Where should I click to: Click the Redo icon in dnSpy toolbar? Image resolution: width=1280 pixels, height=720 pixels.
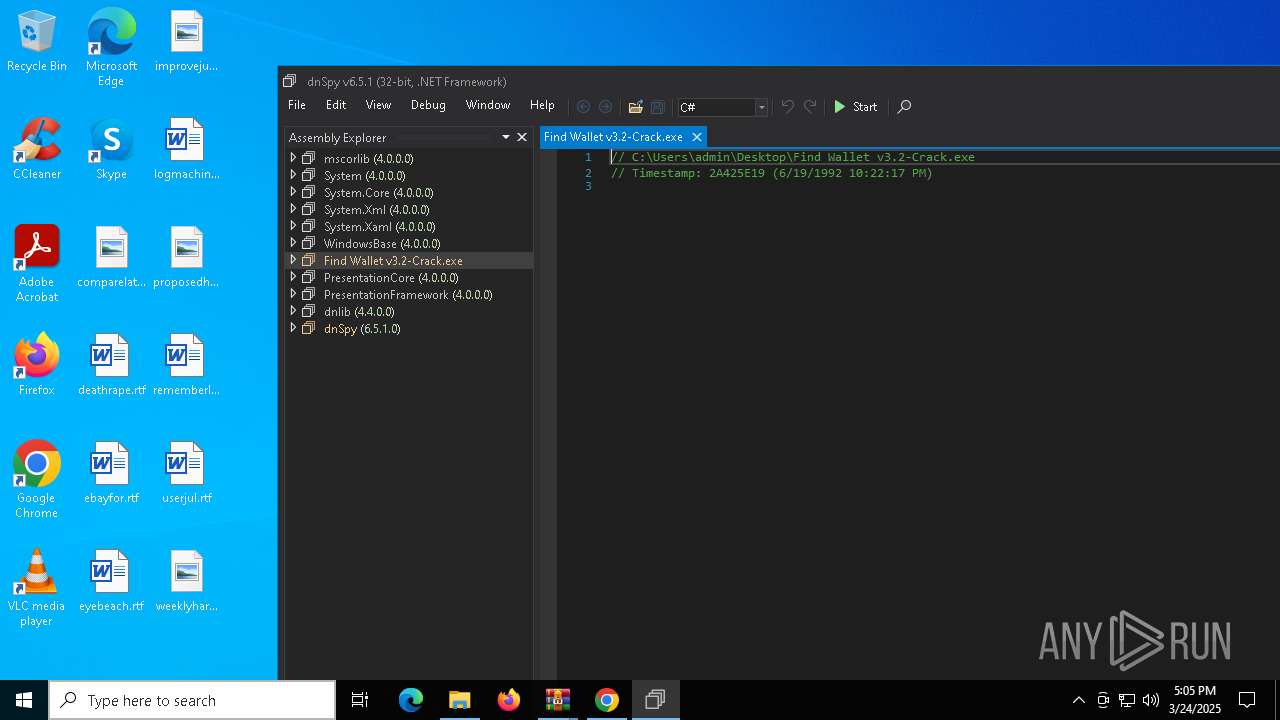point(810,107)
